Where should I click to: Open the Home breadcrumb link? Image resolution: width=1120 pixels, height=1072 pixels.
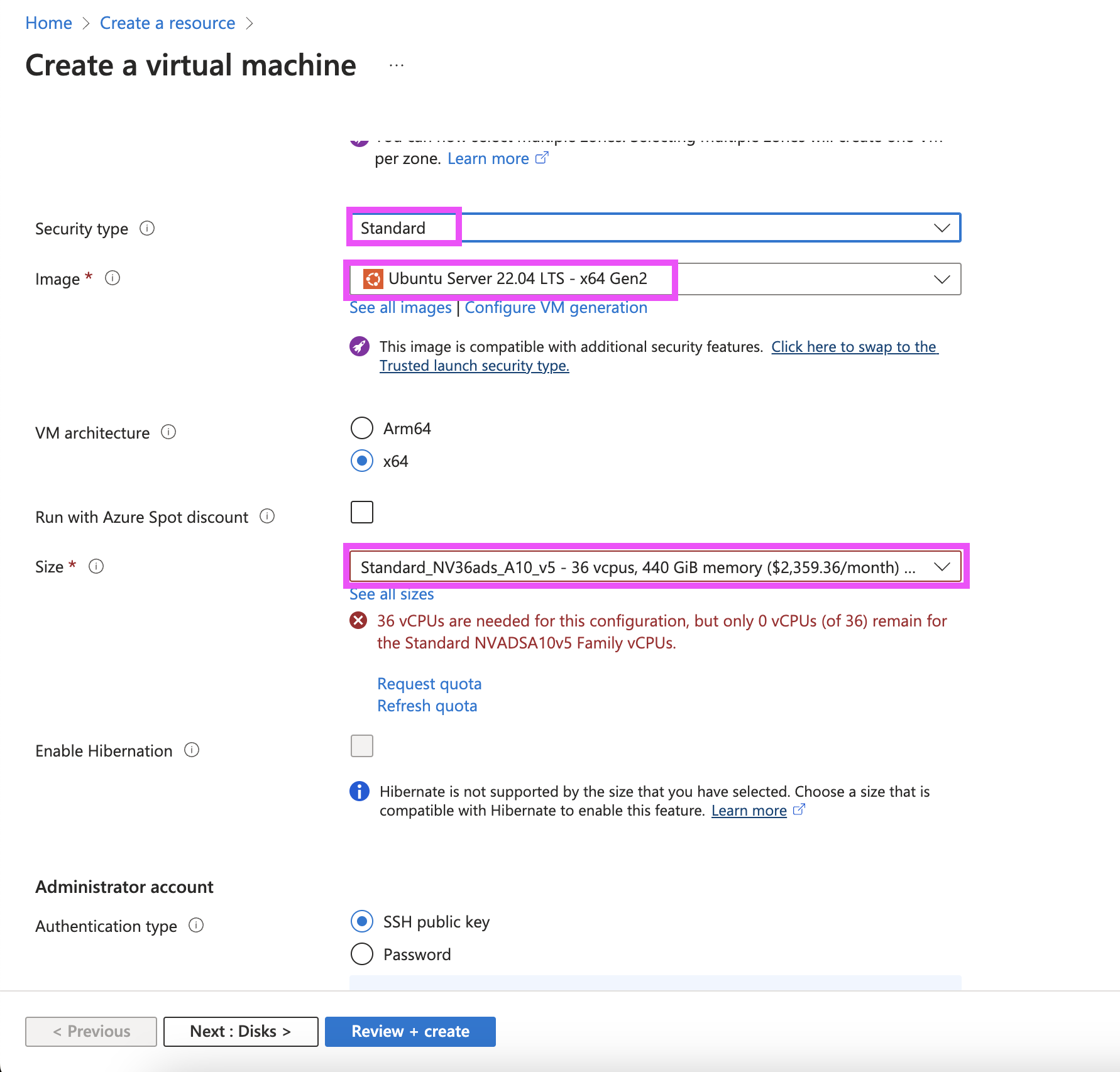[x=48, y=23]
